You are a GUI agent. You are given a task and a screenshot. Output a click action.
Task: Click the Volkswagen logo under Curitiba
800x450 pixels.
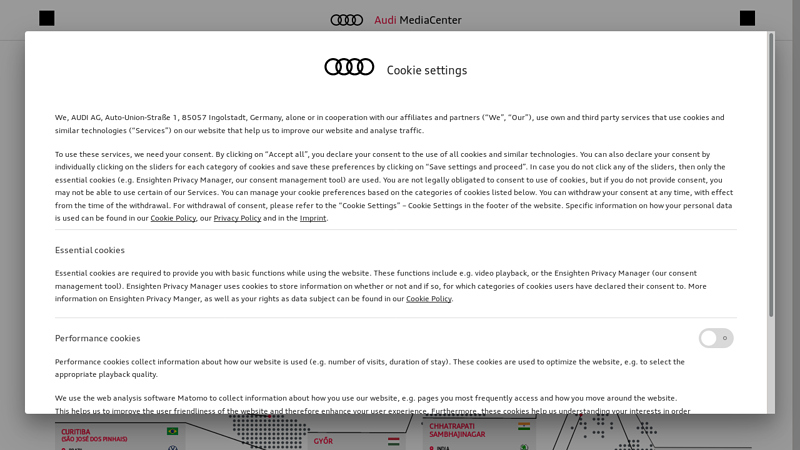(x=173, y=448)
